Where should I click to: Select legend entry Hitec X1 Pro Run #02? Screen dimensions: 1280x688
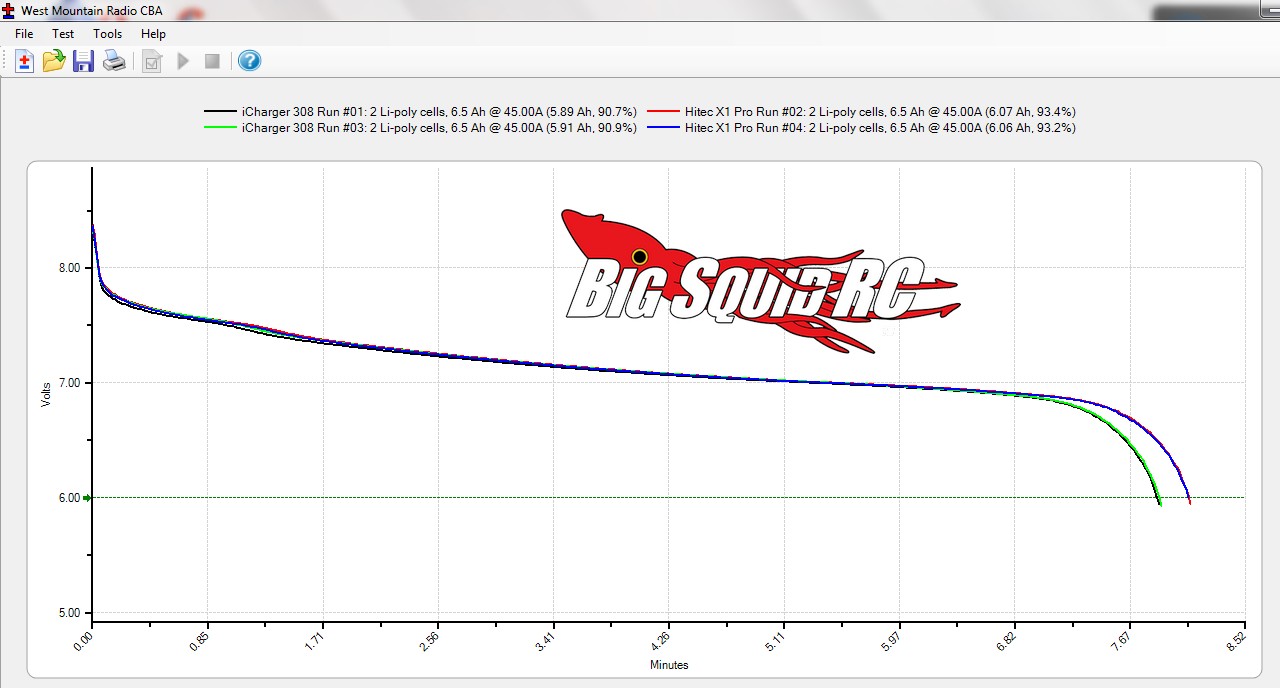tap(880, 112)
